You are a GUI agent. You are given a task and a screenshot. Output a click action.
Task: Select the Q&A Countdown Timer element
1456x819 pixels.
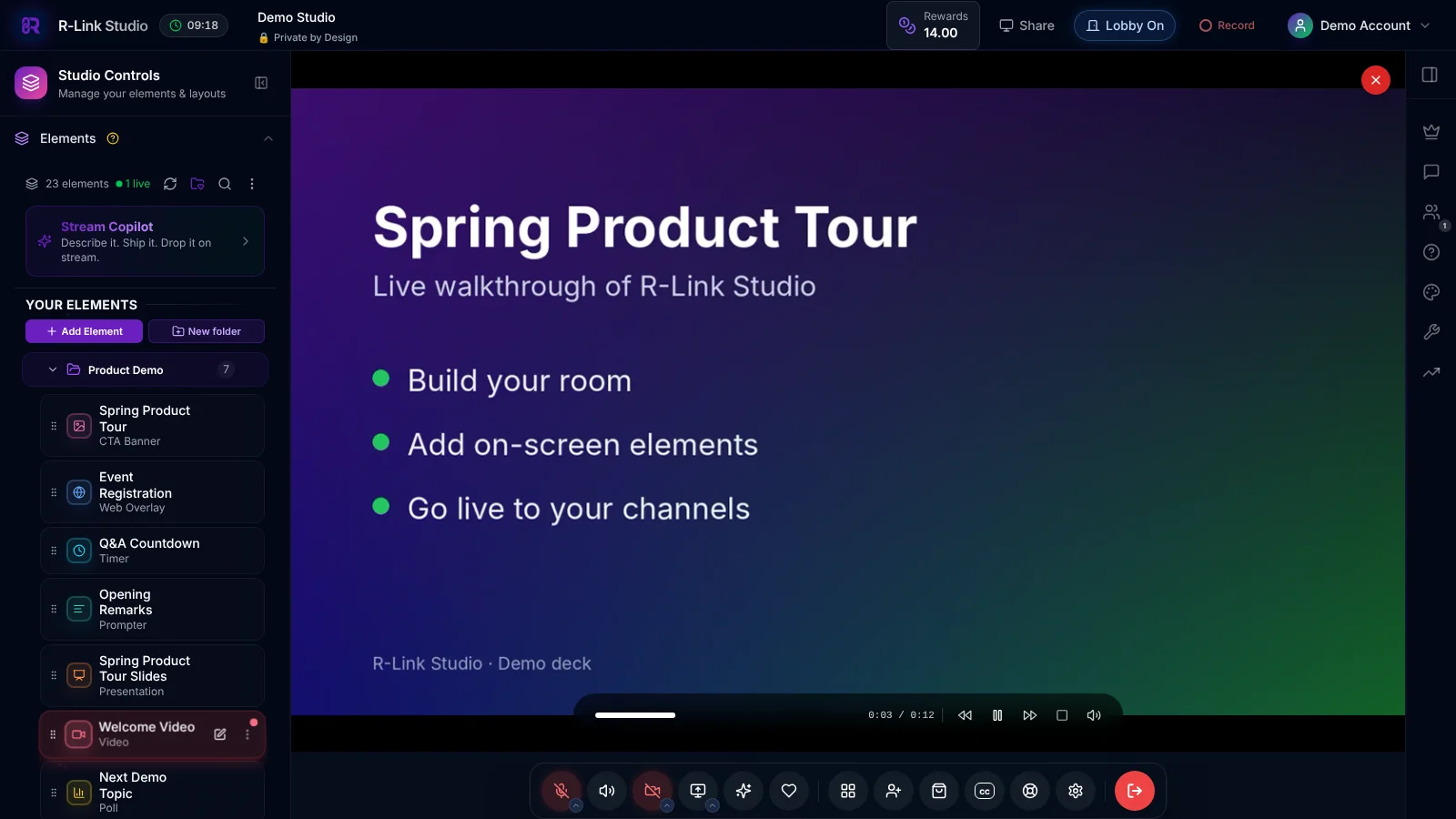coord(152,551)
